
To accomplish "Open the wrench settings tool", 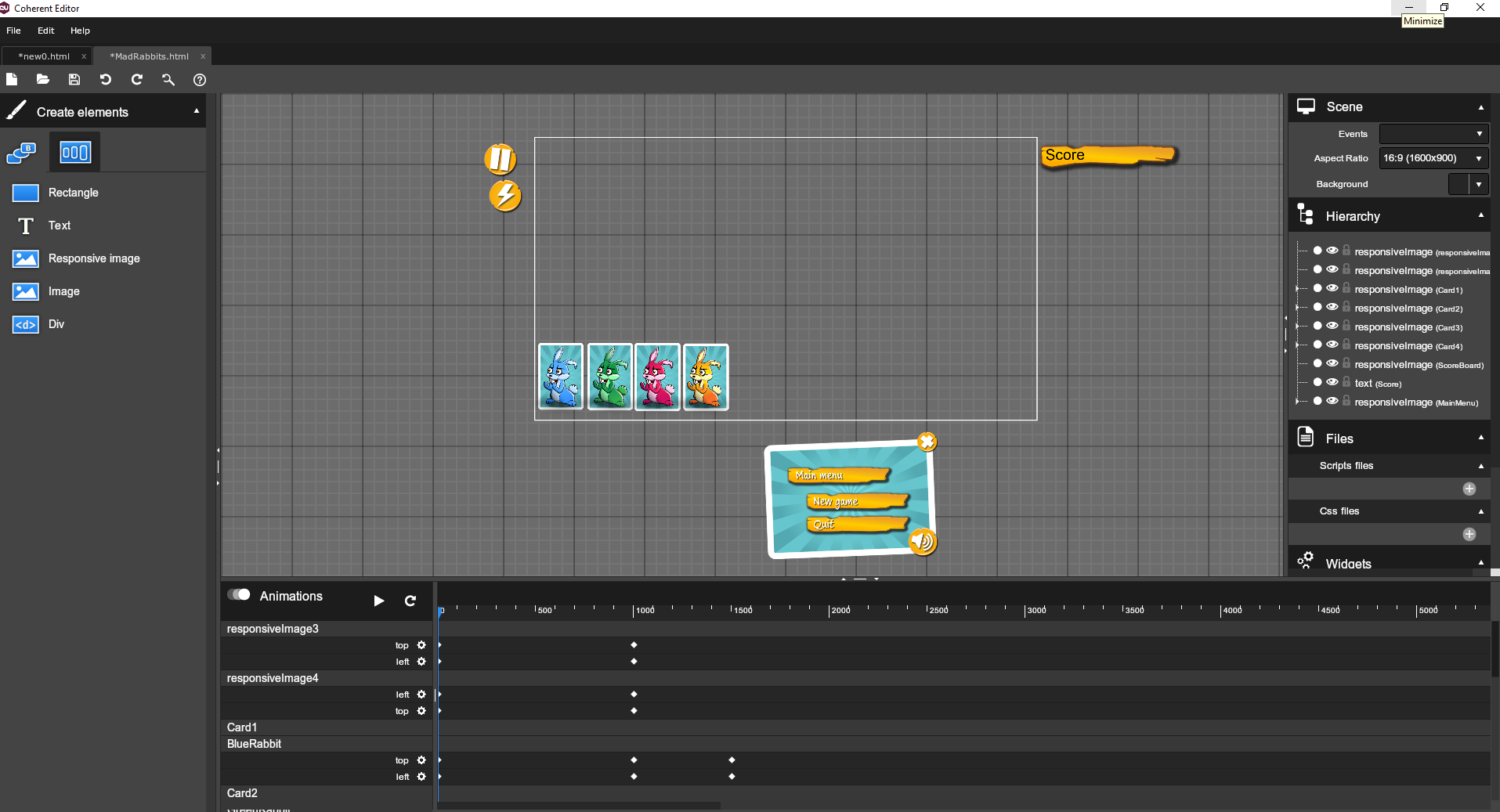I will click(x=168, y=79).
